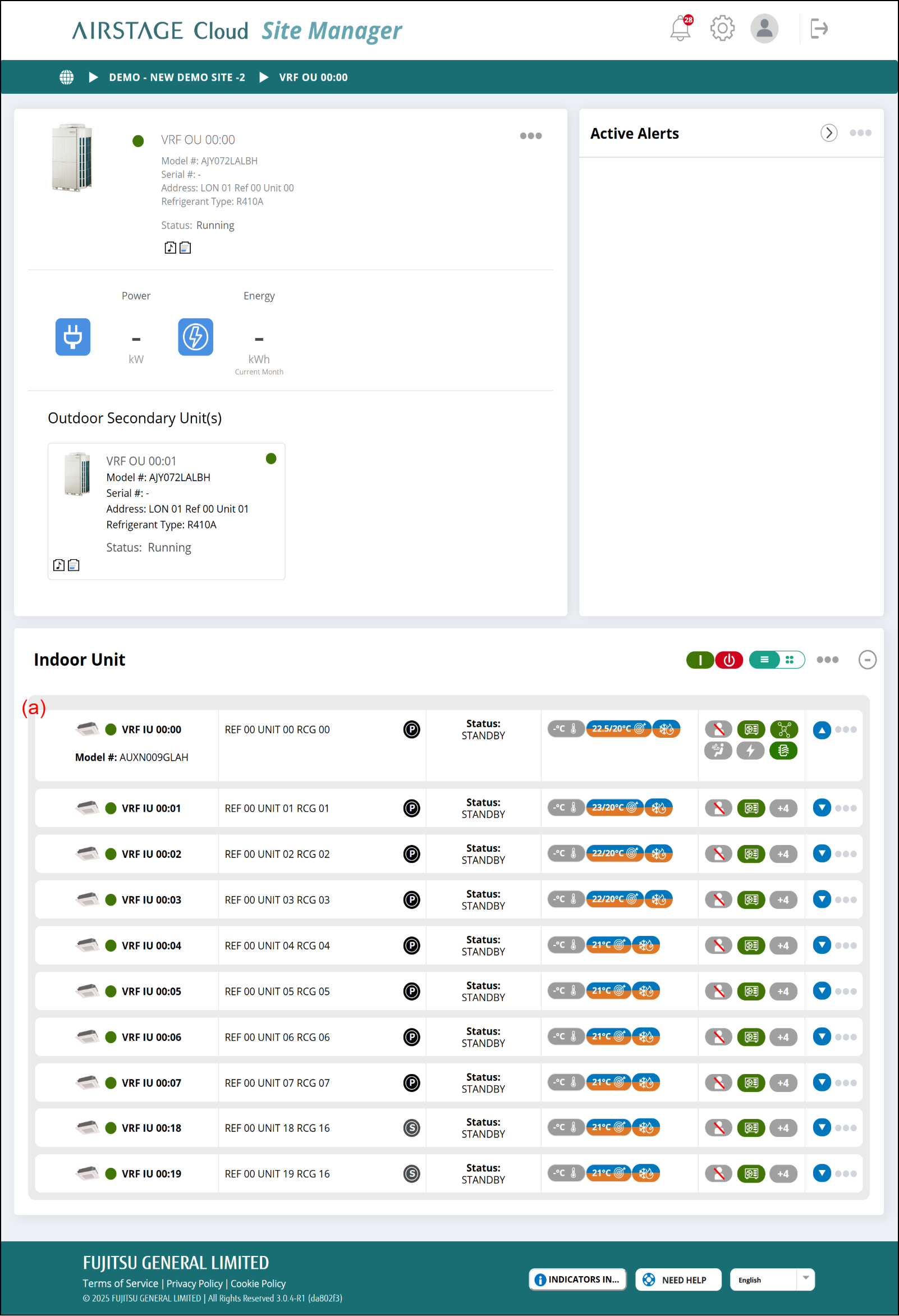Open the Active Alerts three-dot menu

(x=860, y=133)
